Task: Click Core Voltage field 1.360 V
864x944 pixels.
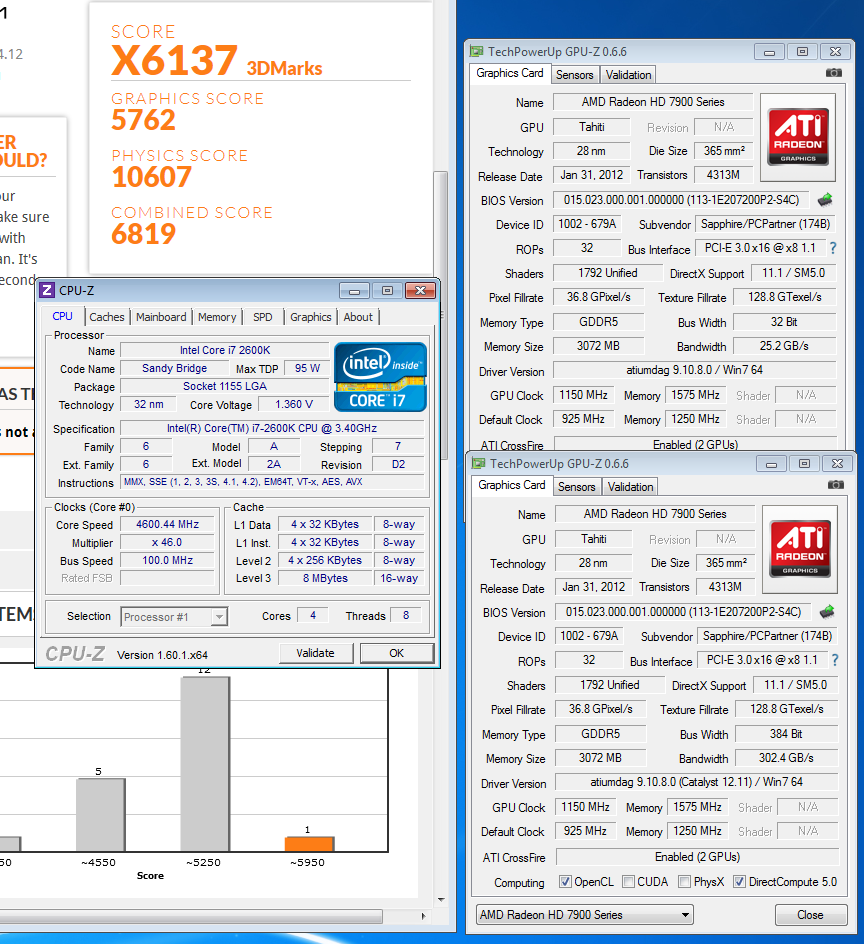Action: pyautogui.click(x=293, y=405)
